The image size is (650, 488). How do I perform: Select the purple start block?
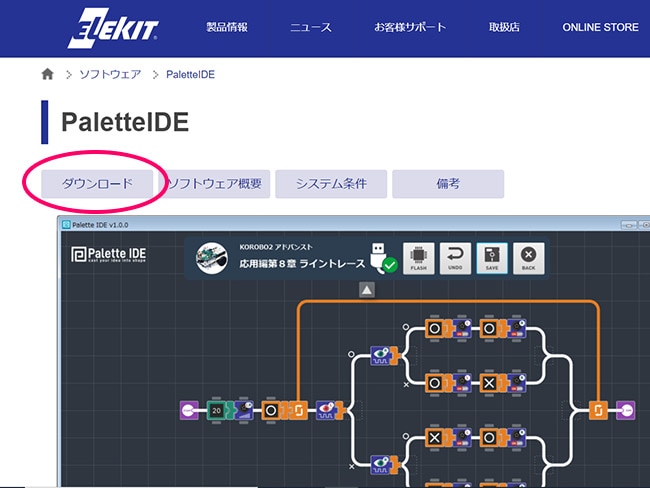pyautogui.click(x=189, y=410)
